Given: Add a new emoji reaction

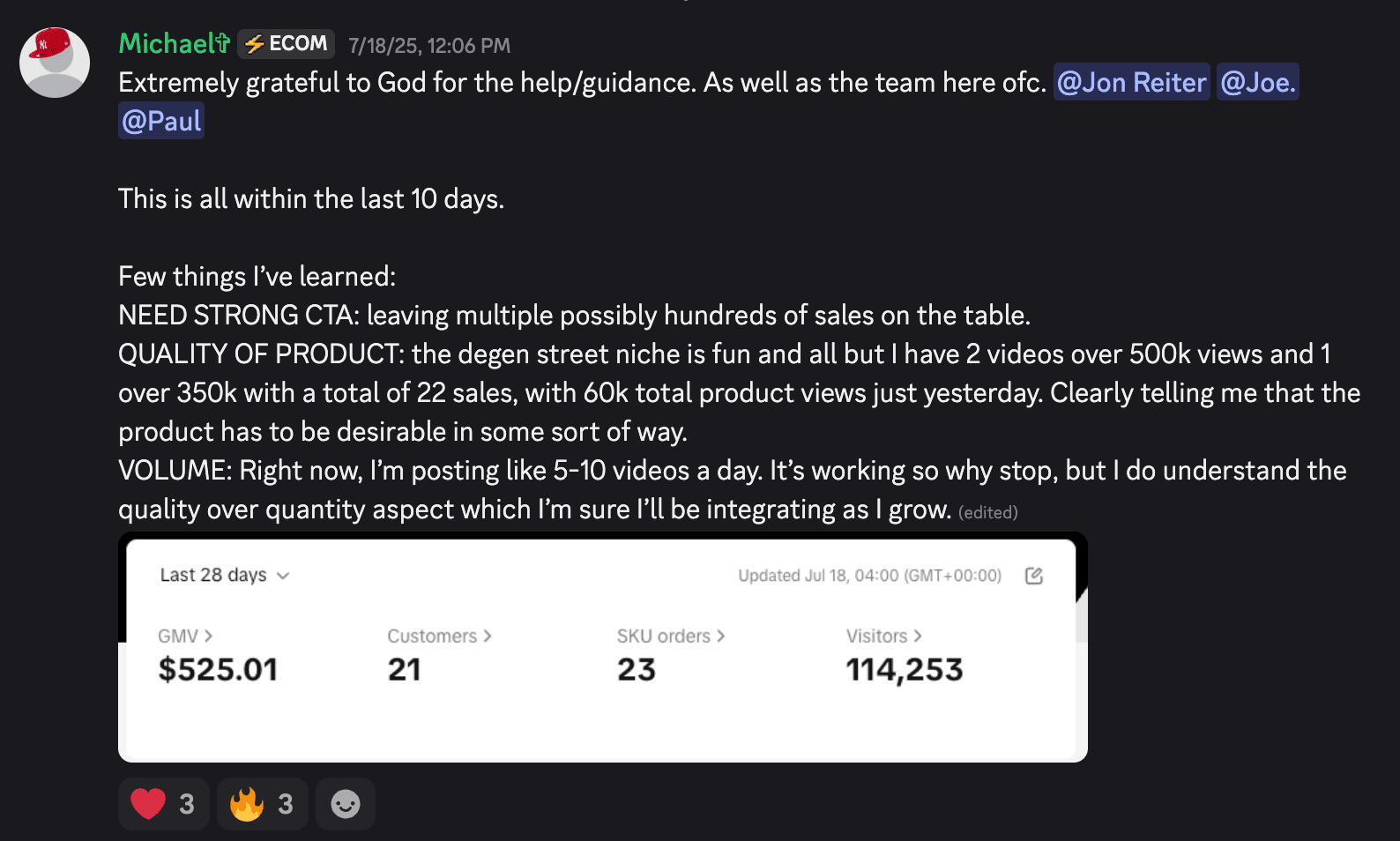Looking at the screenshot, I should coord(346,804).
